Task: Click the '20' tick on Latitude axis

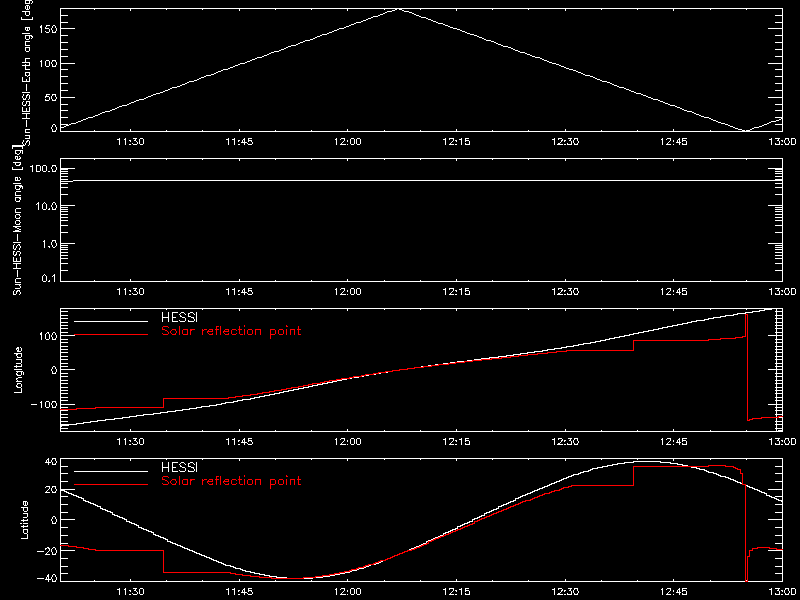Action: click(51, 490)
